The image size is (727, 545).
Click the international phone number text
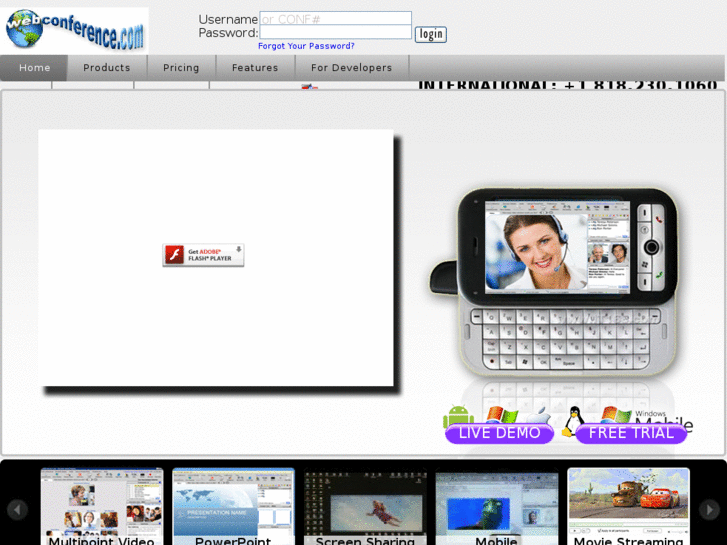click(568, 85)
